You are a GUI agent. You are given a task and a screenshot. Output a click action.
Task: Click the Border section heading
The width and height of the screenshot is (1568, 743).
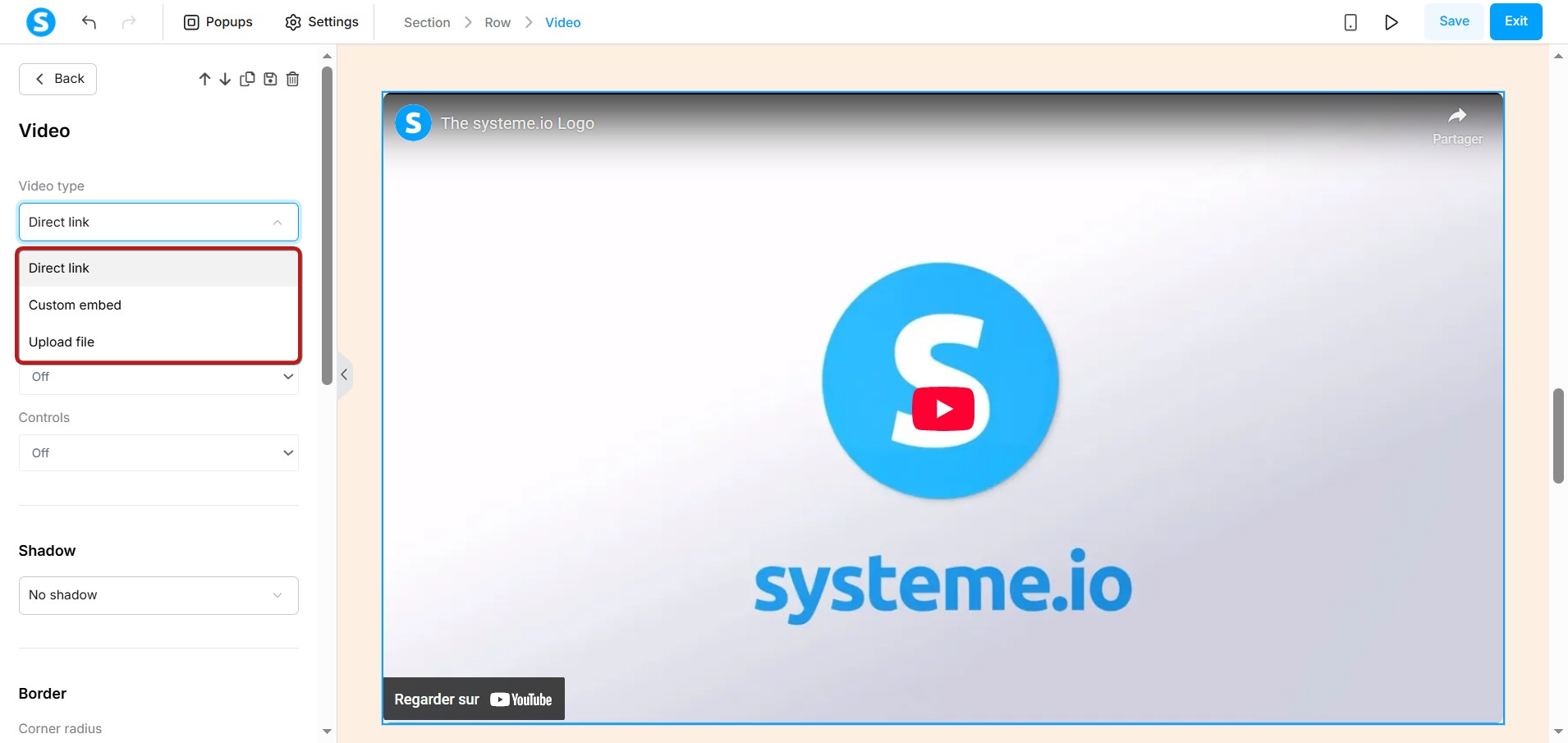click(43, 694)
